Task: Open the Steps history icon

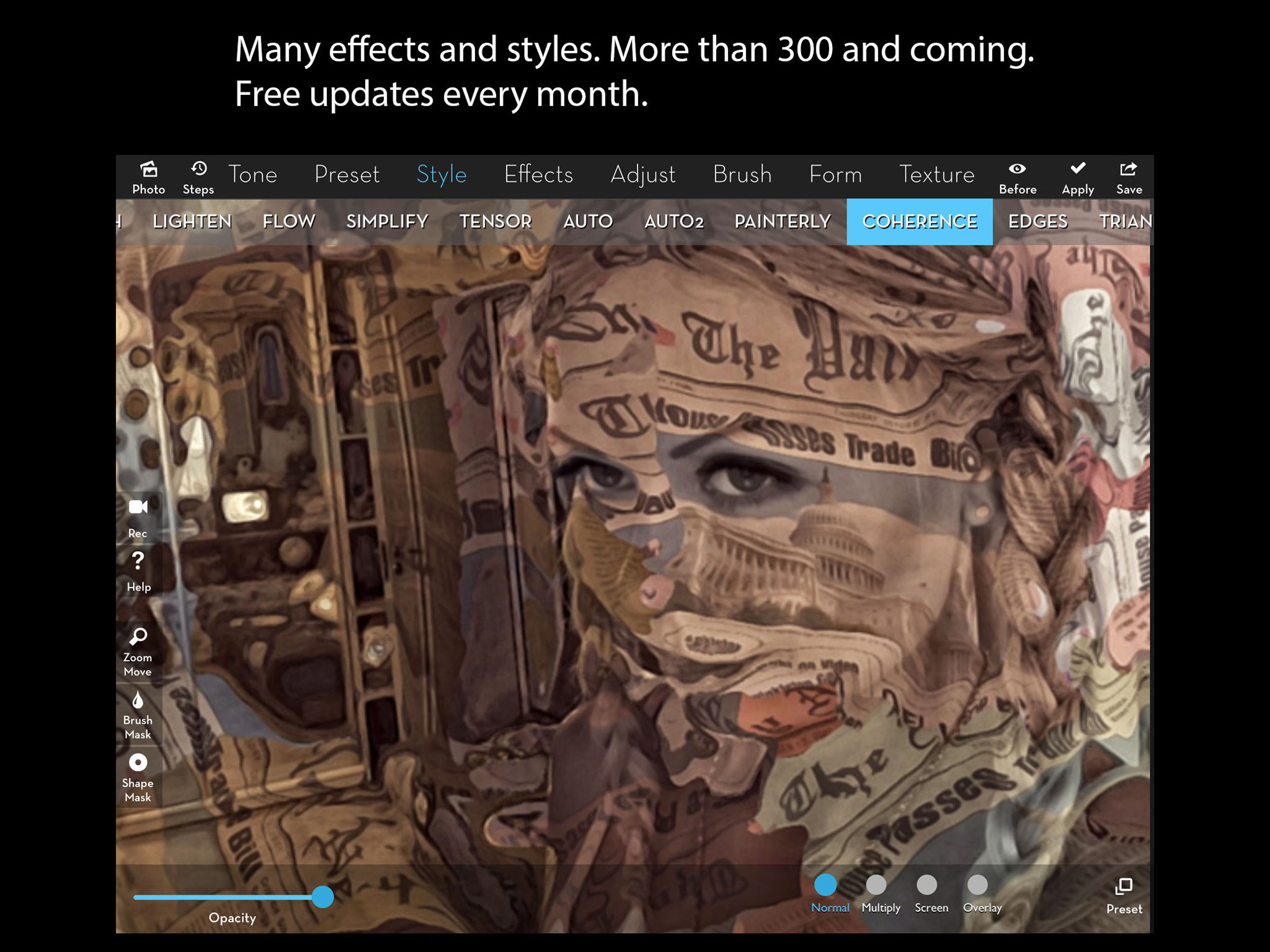Action: pos(198,169)
